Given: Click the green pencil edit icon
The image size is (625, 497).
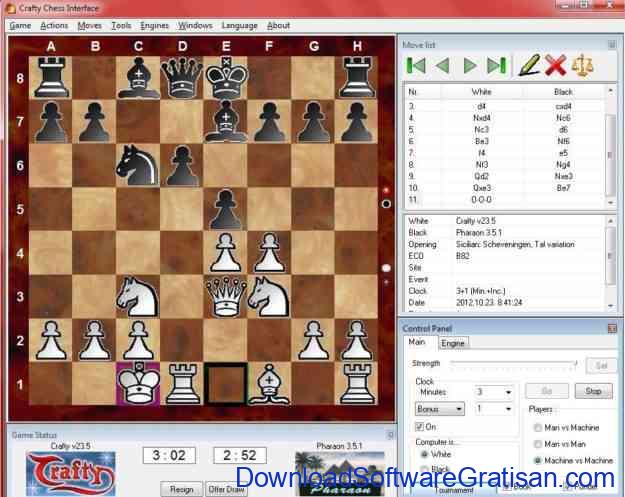Looking at the screenshot, I should tap(529, 65).
